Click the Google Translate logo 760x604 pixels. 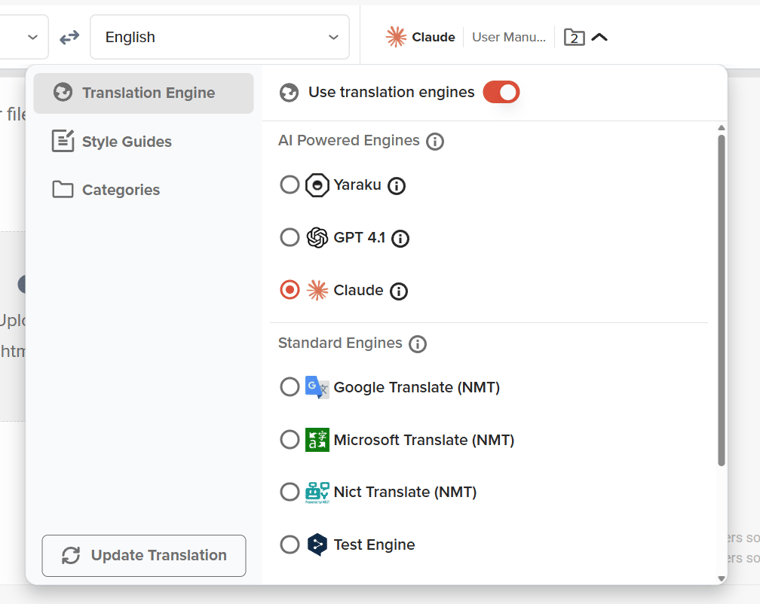pyautogui.click(x=317, y=387)
